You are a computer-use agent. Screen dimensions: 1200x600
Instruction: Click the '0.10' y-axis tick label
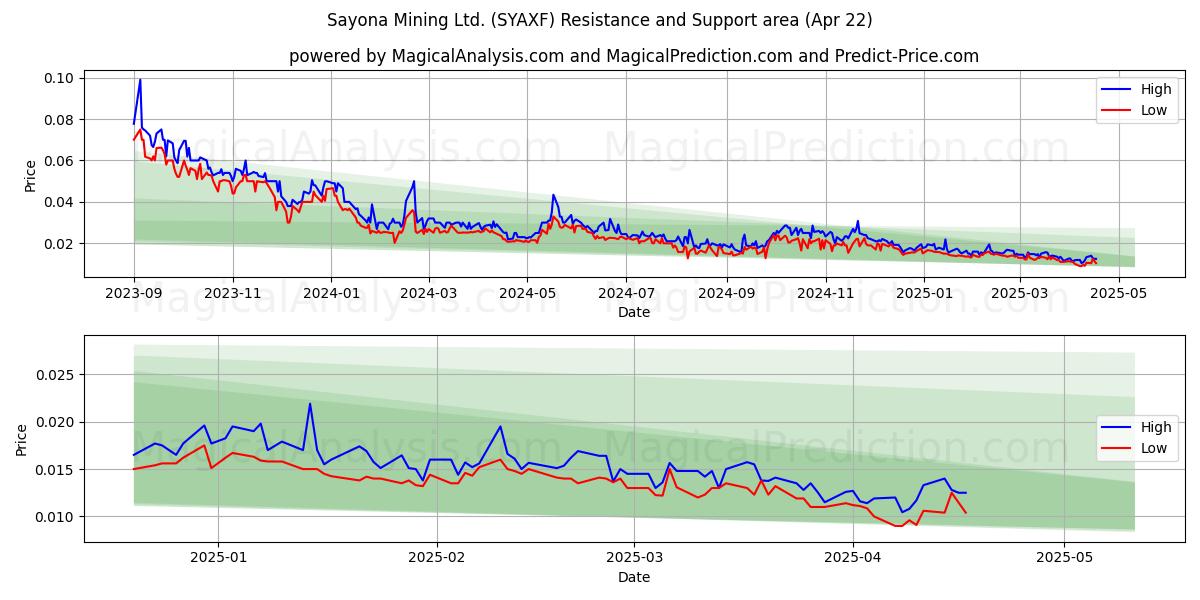[x=60, y=78]
